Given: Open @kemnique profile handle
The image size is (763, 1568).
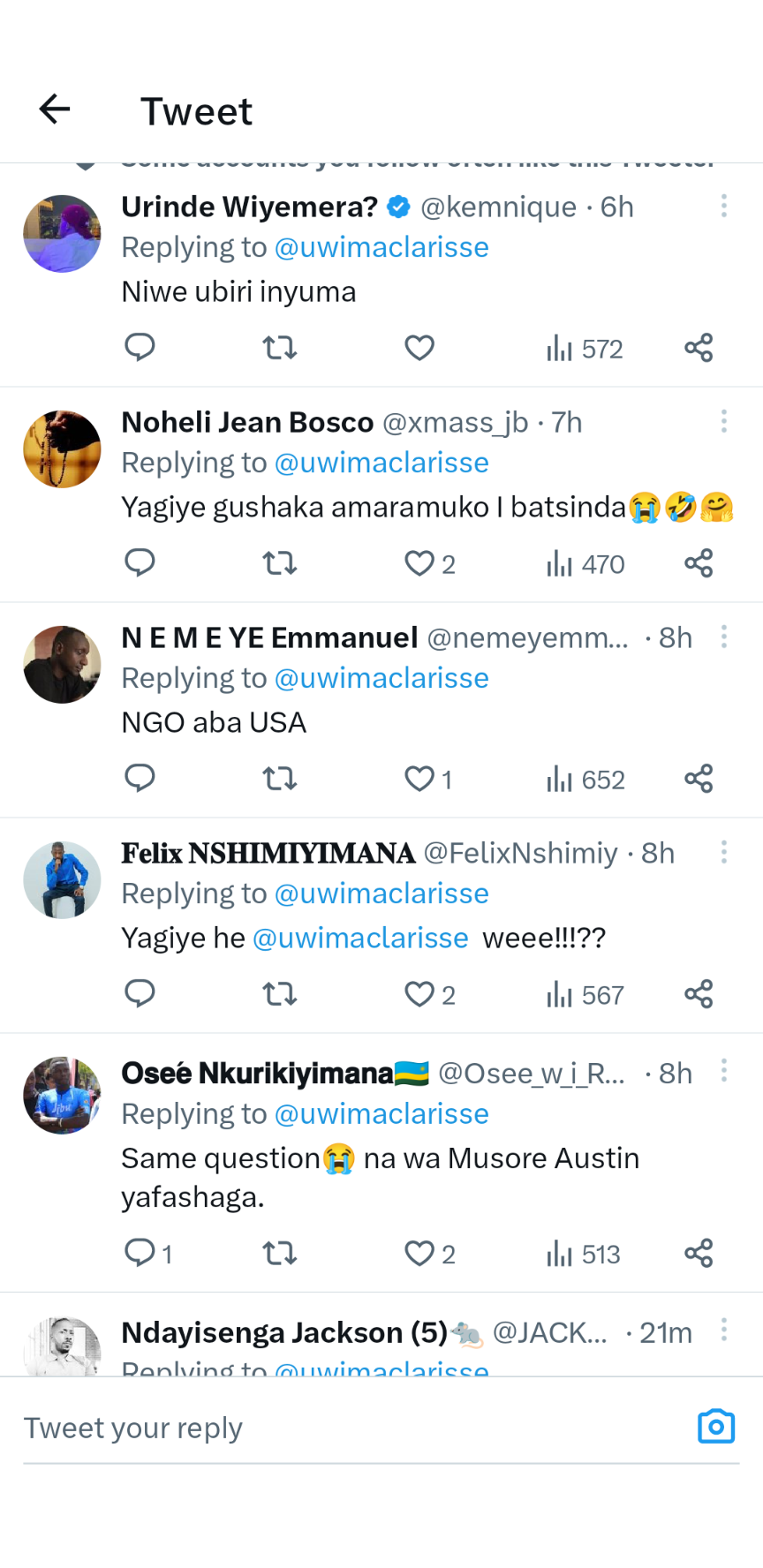Looking at the screenshot, I should pos(498,207).
